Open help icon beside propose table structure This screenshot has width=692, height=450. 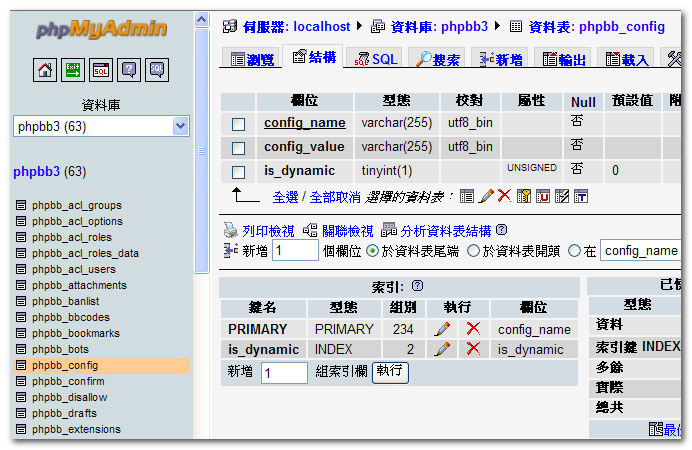pos(501,230)
